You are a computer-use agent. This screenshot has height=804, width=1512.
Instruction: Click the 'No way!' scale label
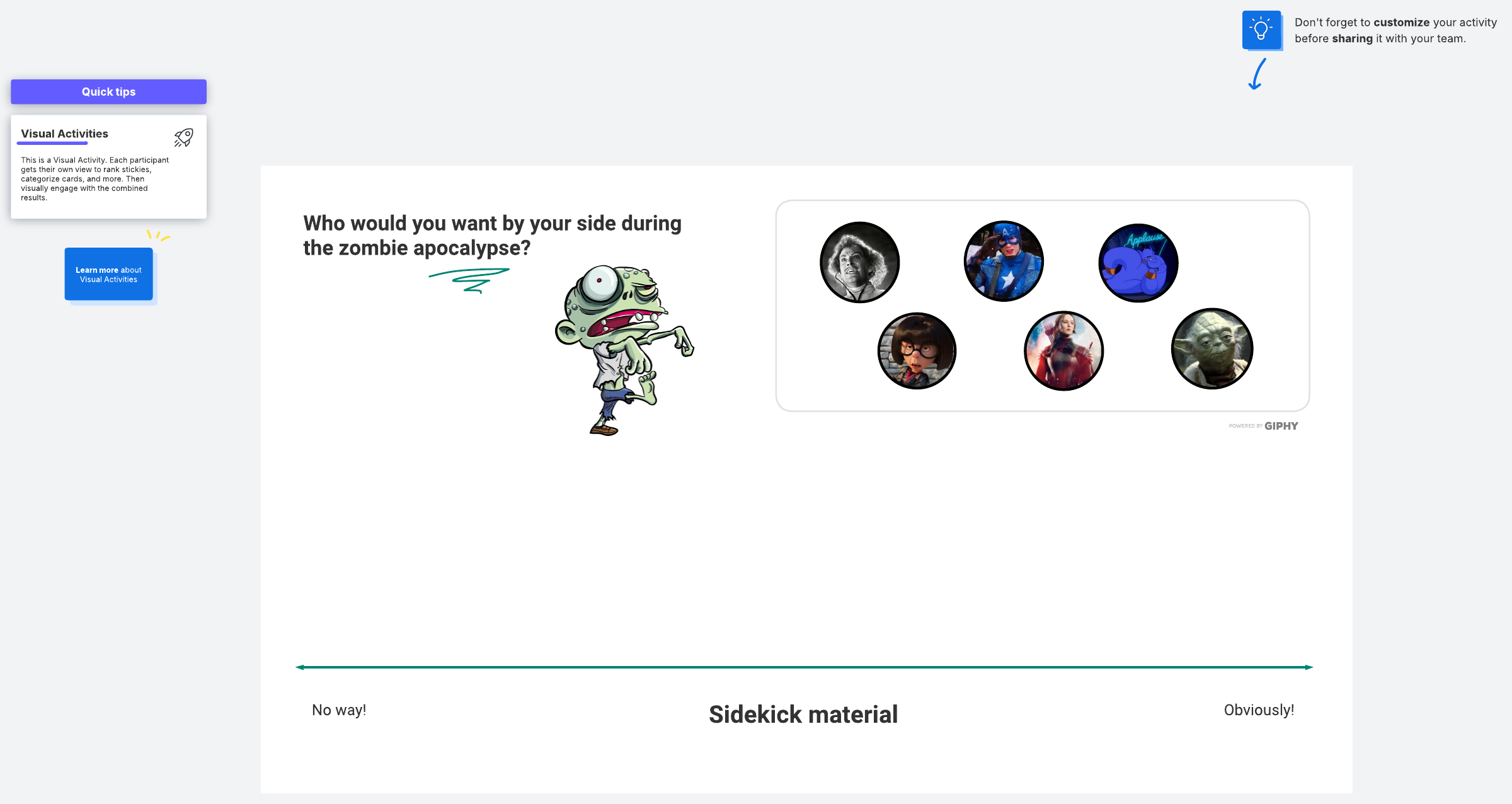339,710
